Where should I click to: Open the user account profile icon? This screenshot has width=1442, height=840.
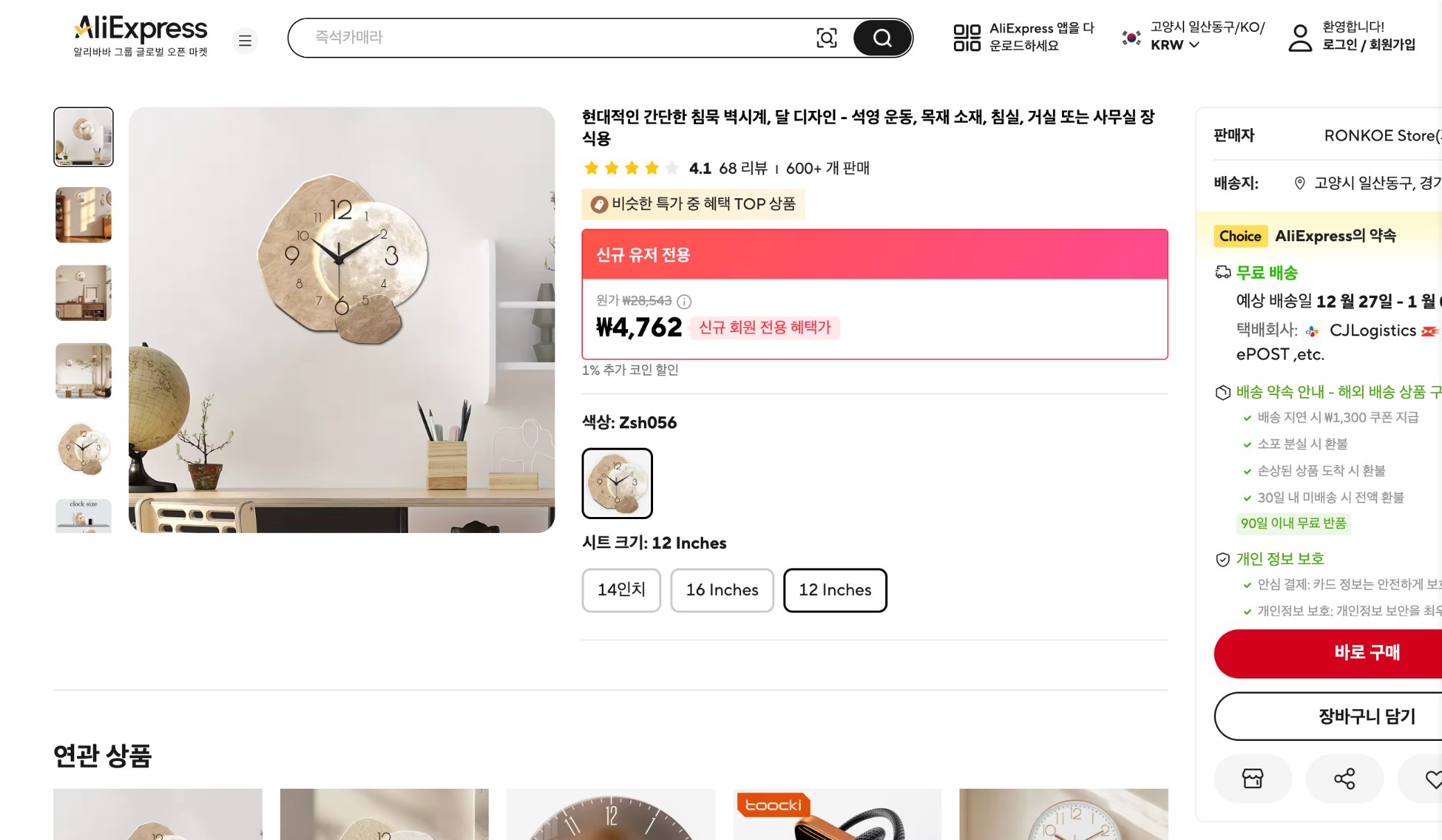(x=1298, y=38)
